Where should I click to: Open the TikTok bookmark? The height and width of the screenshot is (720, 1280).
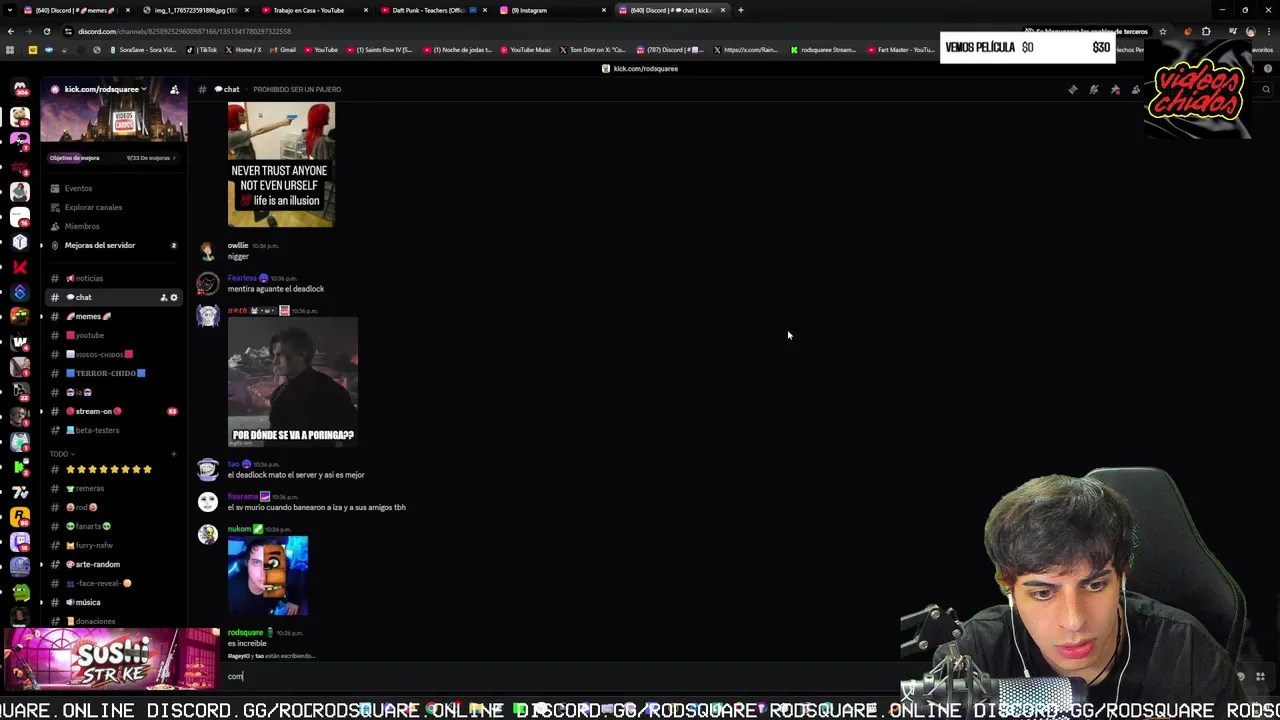click(x=204, y=49)
